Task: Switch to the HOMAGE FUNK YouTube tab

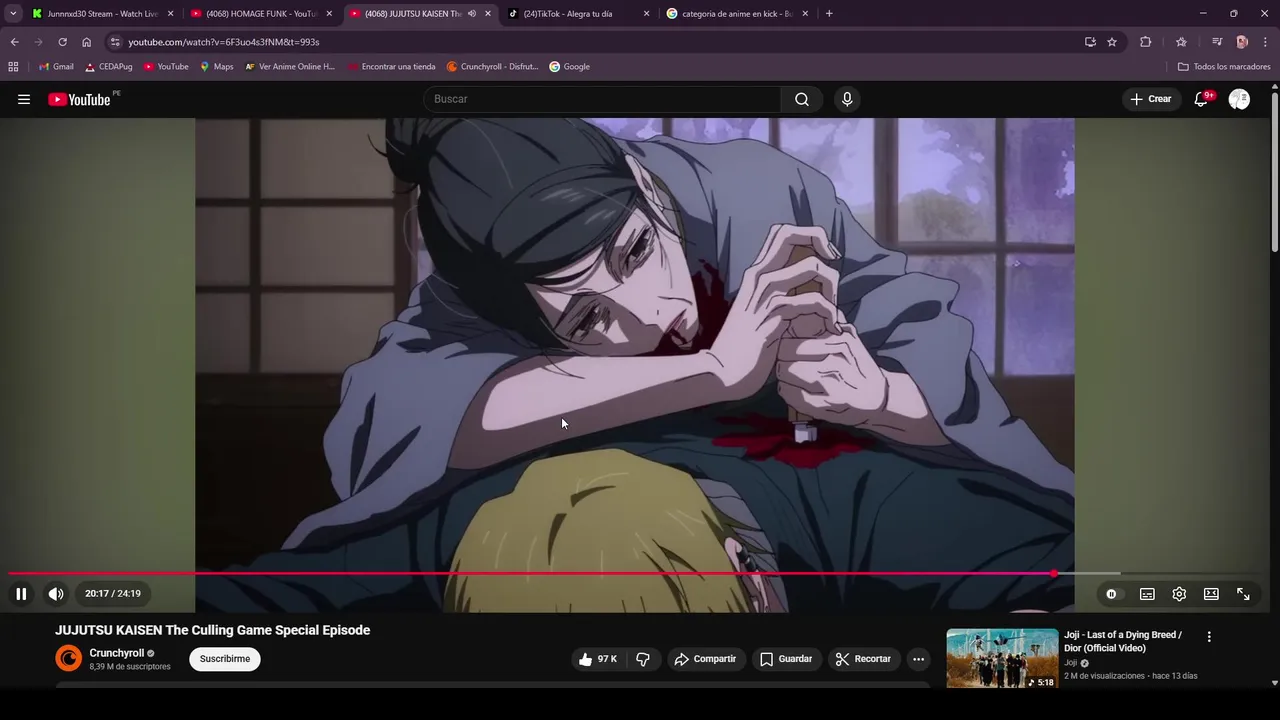Action: click(260, 14)
